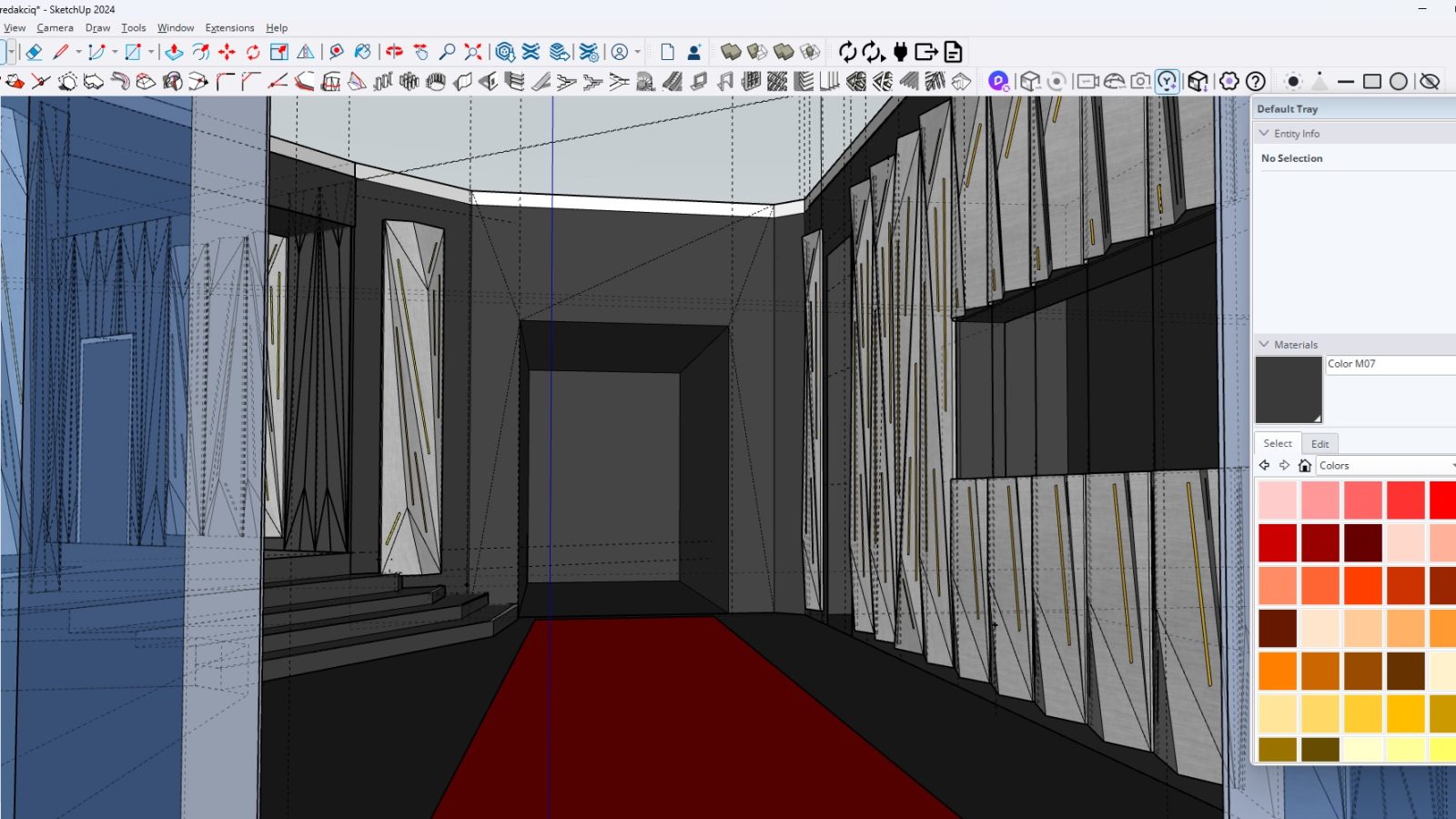Screen dimensions: 1456x819
Task: Click the video camera icon in the toolbar
Action: point(1087,81)
